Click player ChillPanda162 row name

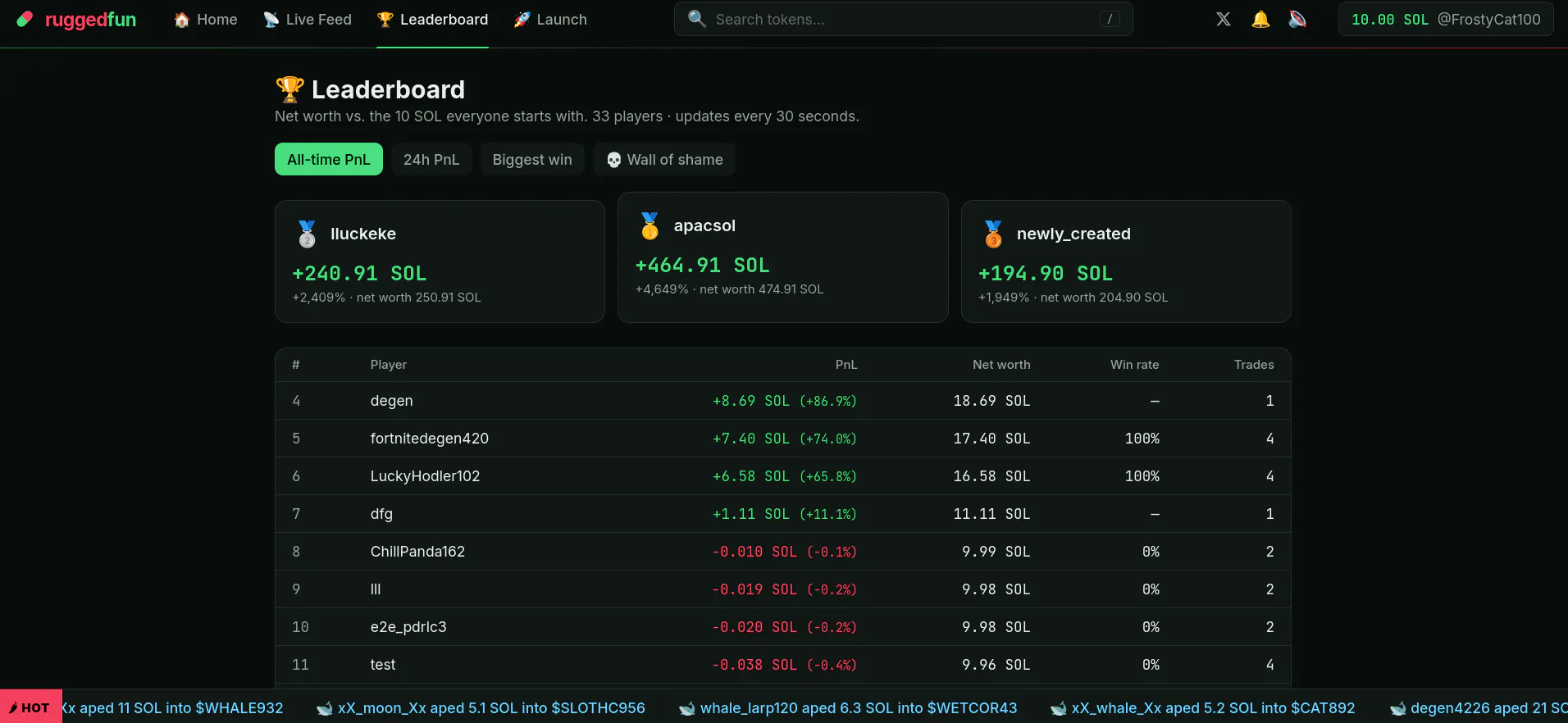pos(417,552)
